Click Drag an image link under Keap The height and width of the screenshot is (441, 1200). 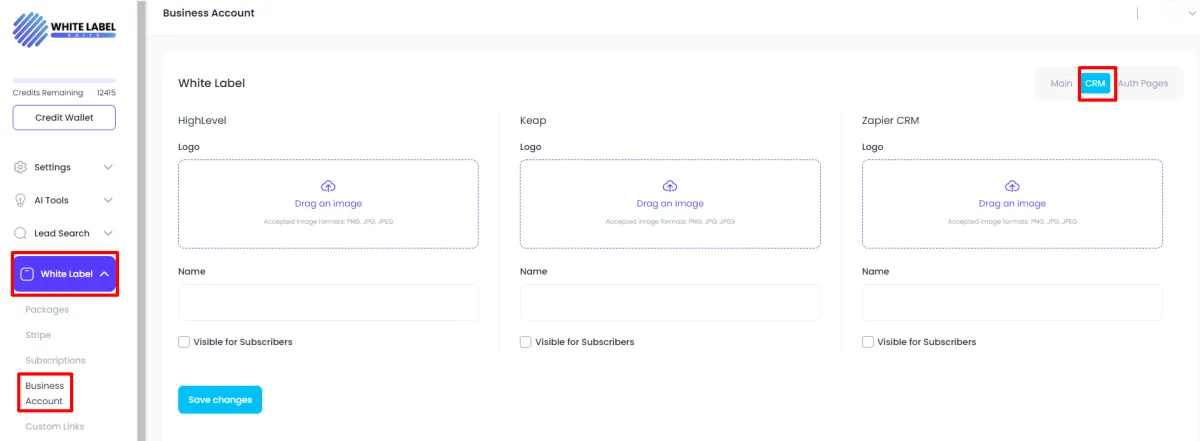pyautogui.click(x=670, y=204)
